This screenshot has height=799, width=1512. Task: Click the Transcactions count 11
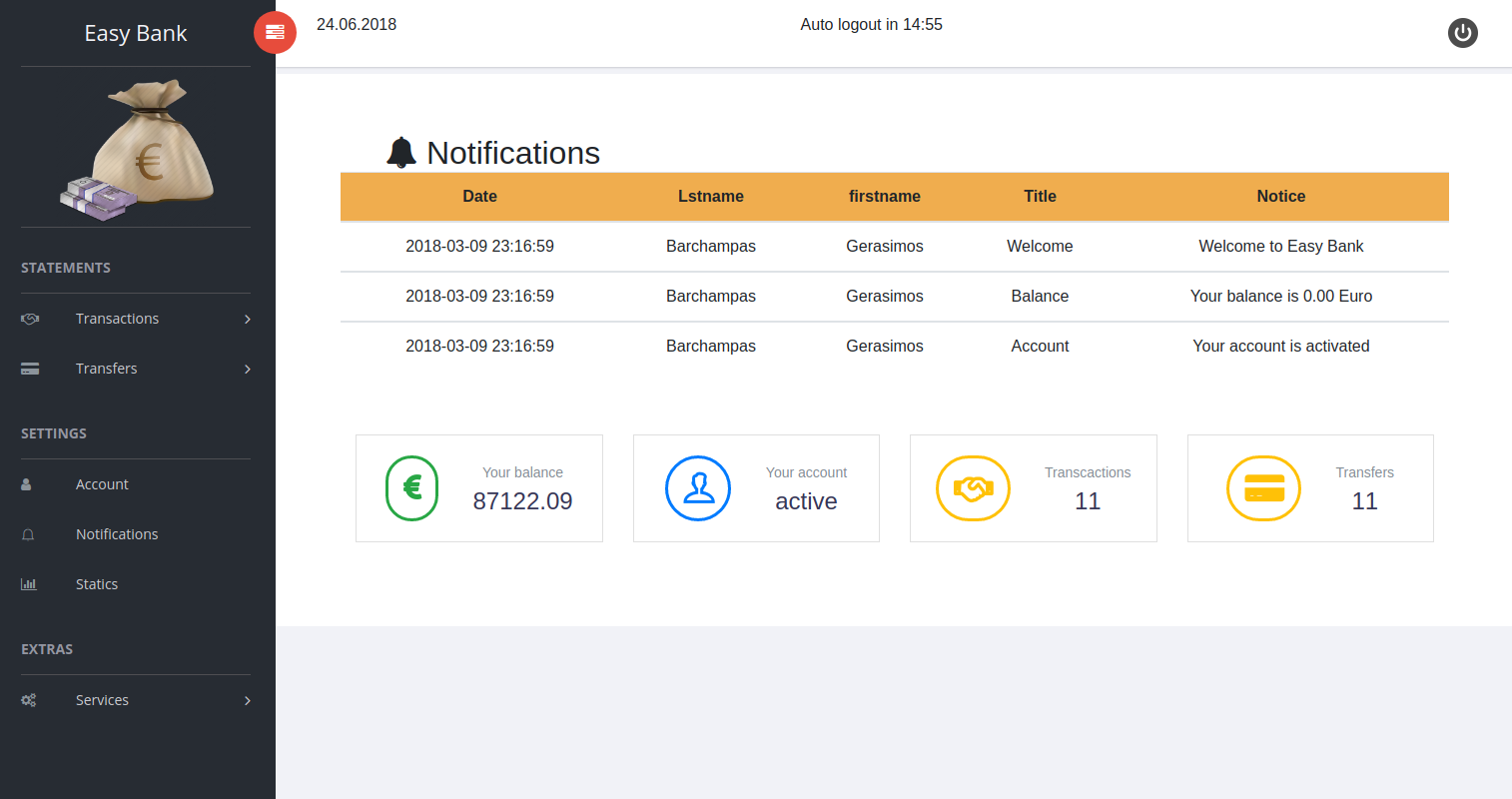[1088, 501]
